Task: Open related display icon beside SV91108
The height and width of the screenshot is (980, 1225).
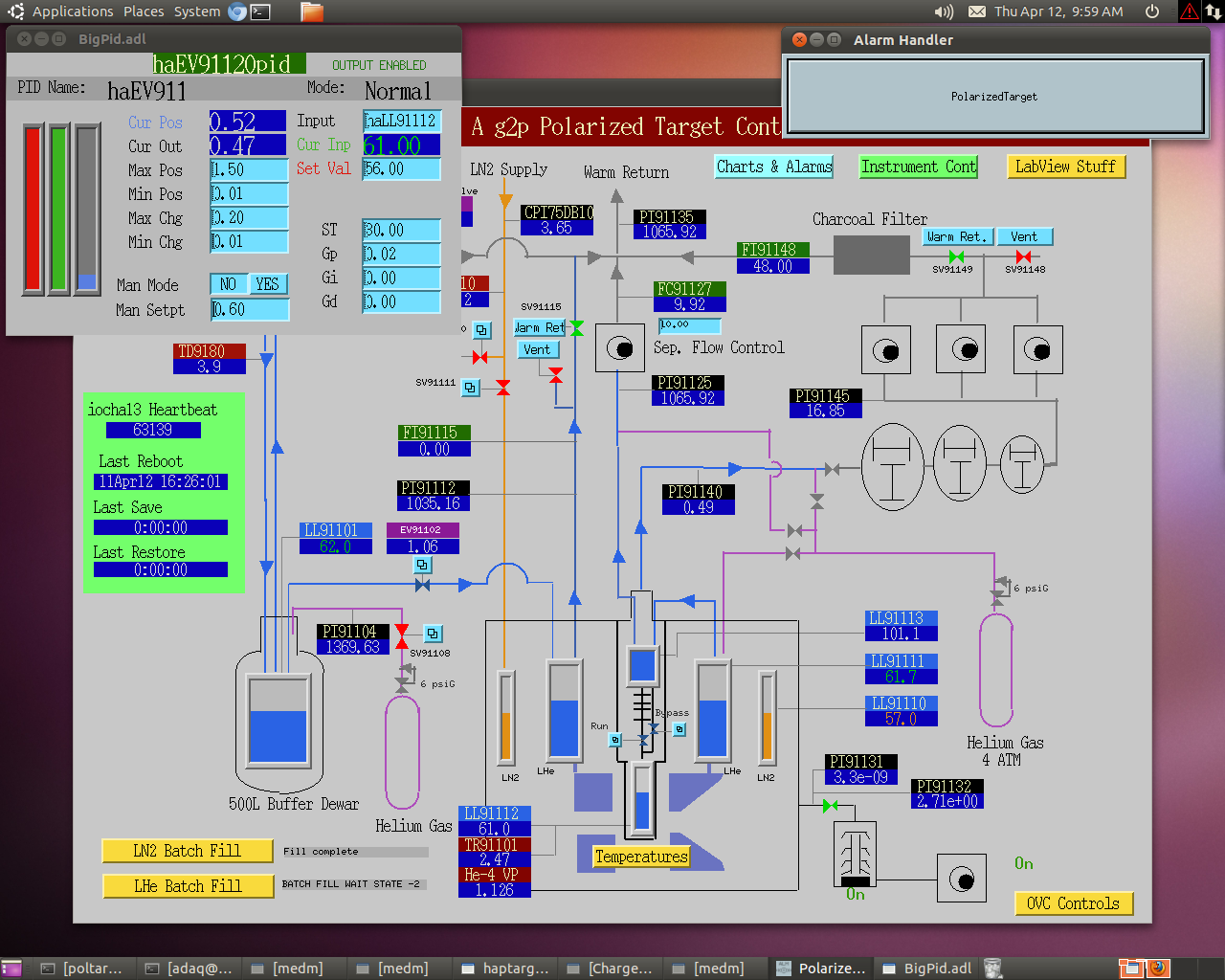Action: coord(433,634)
